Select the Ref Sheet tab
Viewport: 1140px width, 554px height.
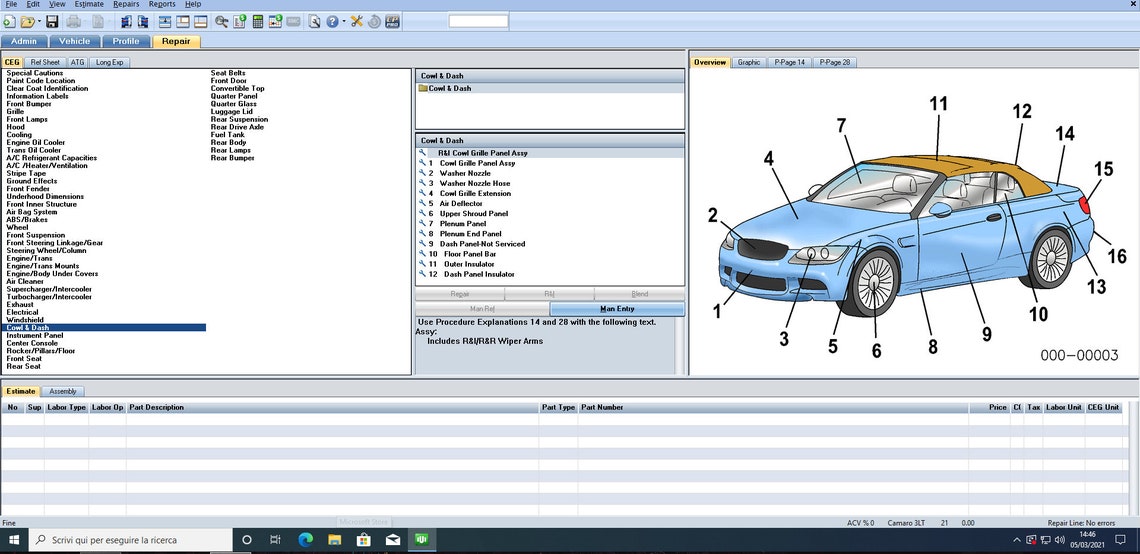point(45,63)
